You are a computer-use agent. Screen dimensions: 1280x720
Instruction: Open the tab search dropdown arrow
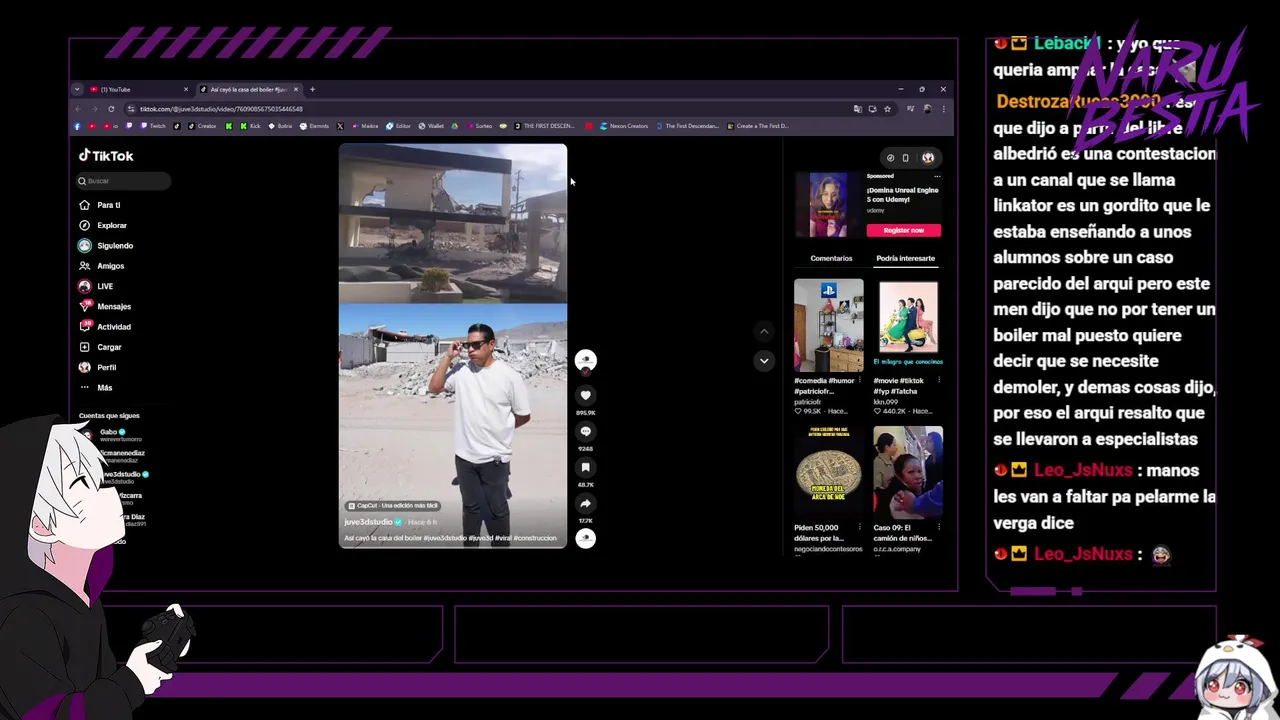[x=77, y=89]
